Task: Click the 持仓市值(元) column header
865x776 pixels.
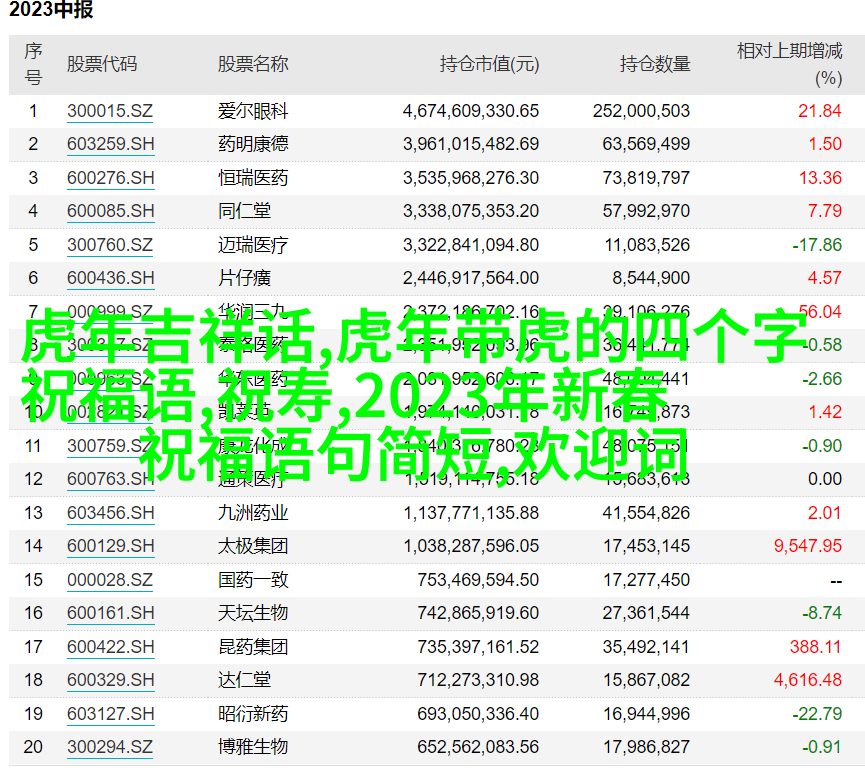Action: point(489,65)
